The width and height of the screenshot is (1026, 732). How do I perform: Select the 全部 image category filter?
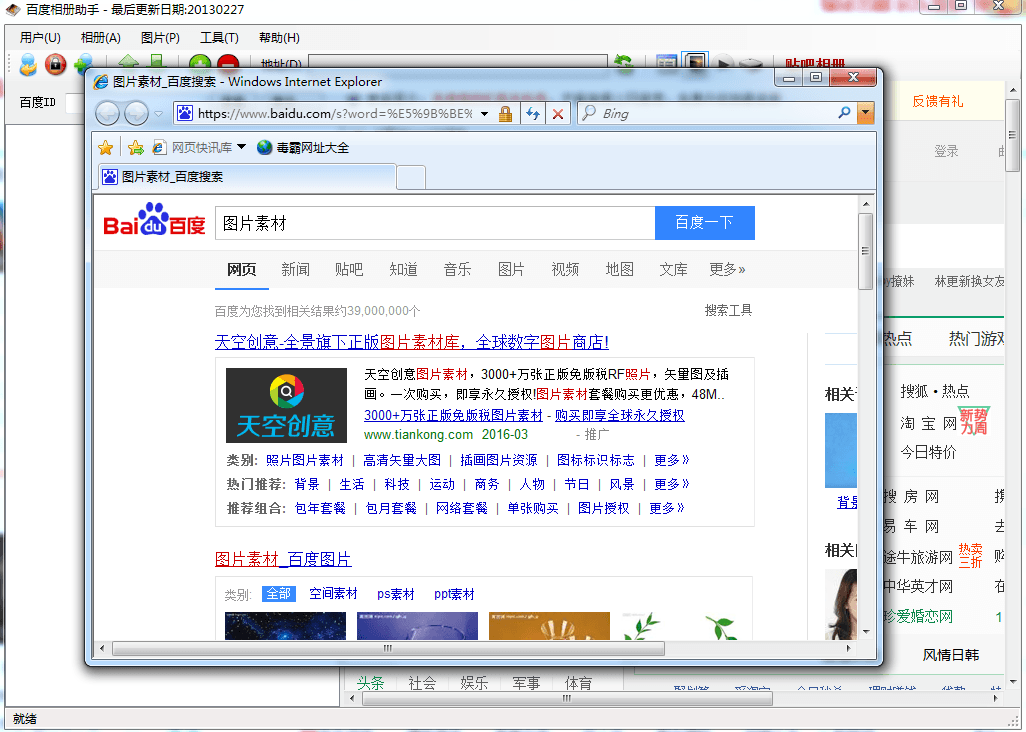coord(279,594)
